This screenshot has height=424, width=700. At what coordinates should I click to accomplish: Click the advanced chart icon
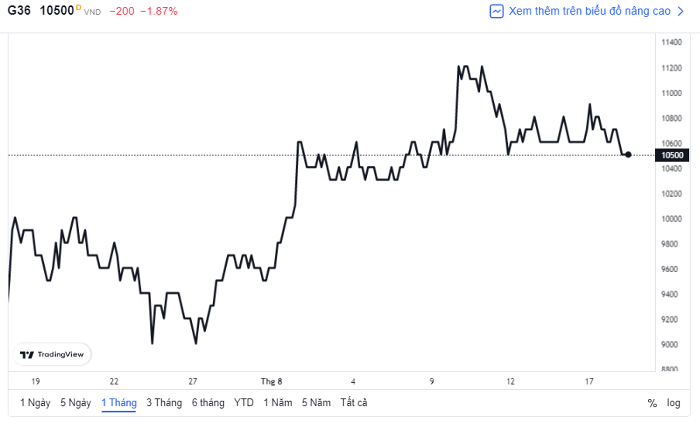click(x=496, y=11)
